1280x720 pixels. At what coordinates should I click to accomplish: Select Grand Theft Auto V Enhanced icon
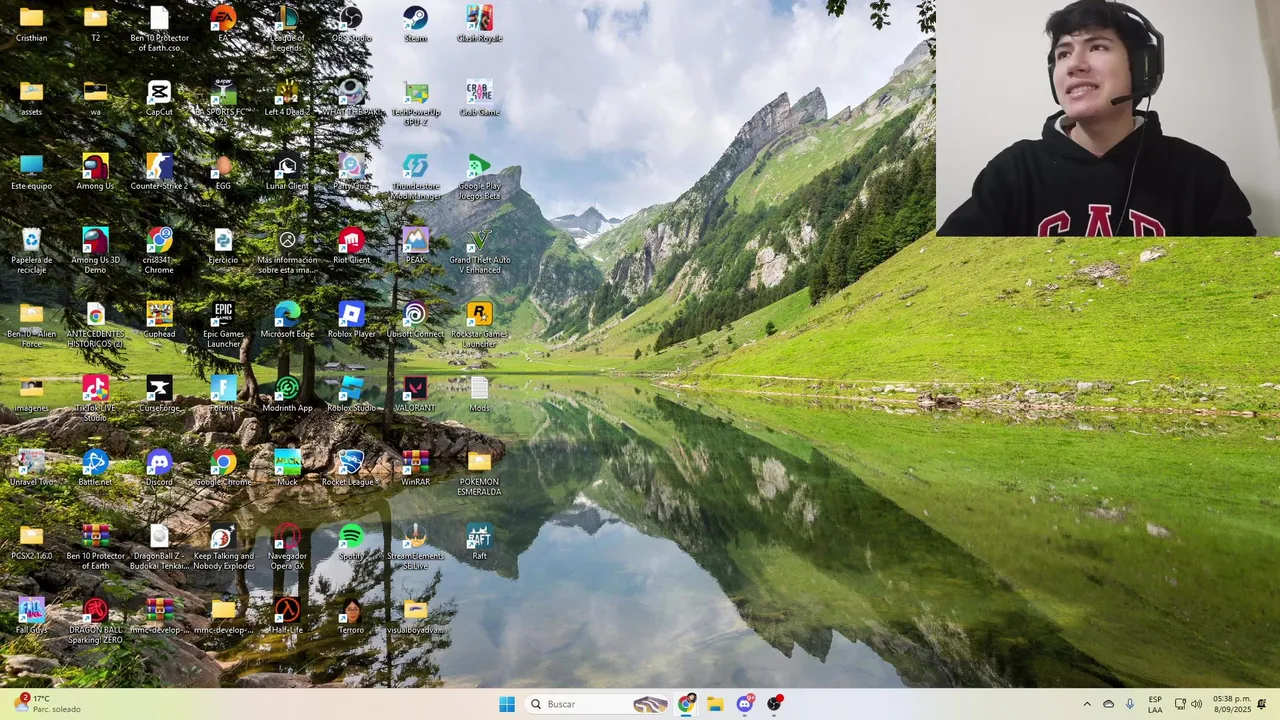479,251
